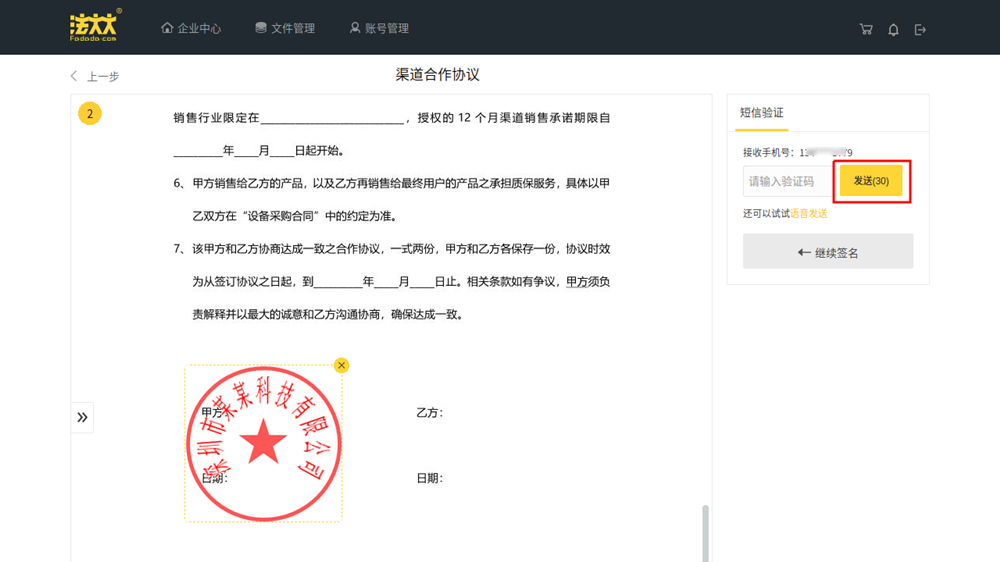Open the shopping cart
Screen dimensions: 1000x562
pos(866,29)
